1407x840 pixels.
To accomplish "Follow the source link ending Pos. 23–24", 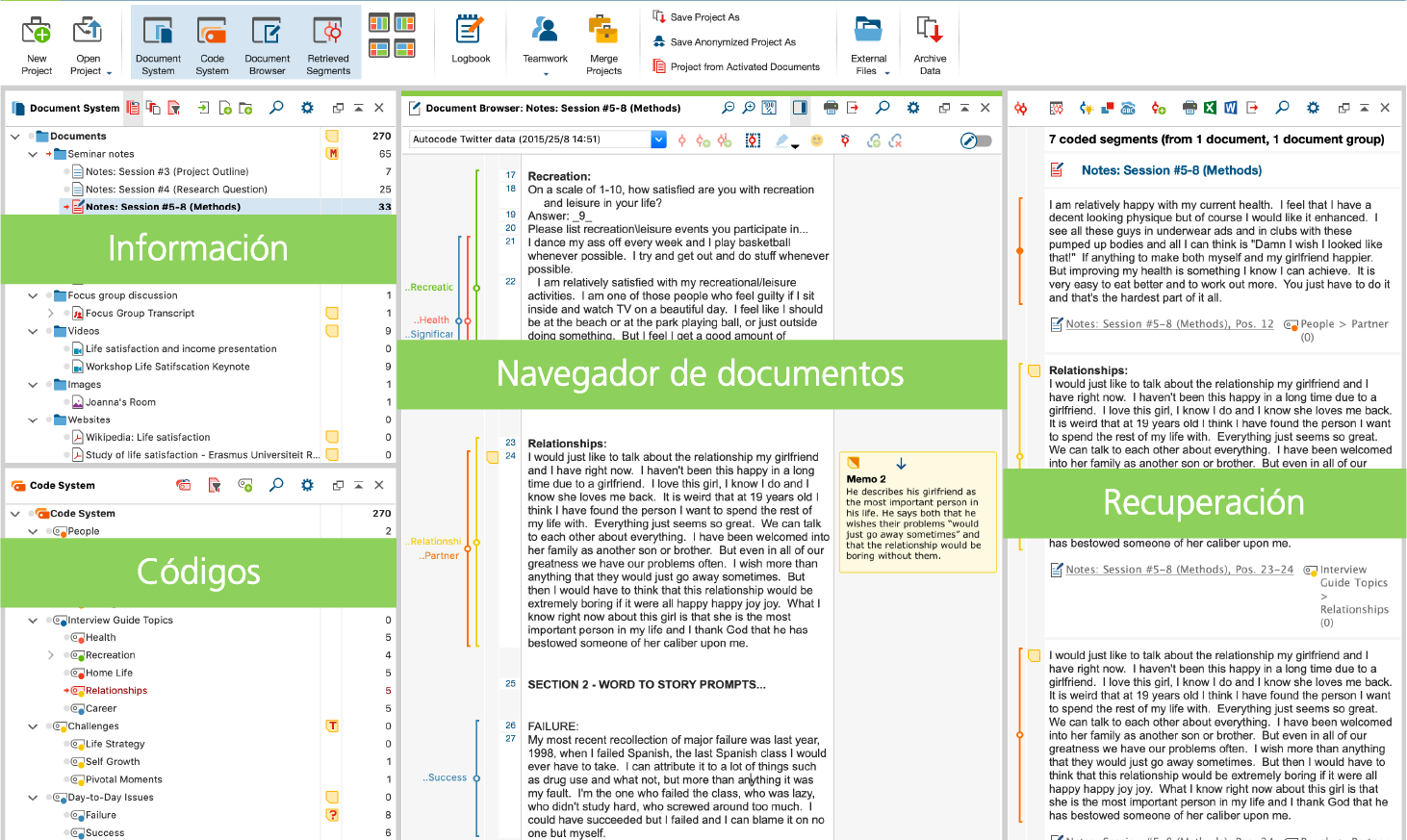I will (x=1179, y=570).
